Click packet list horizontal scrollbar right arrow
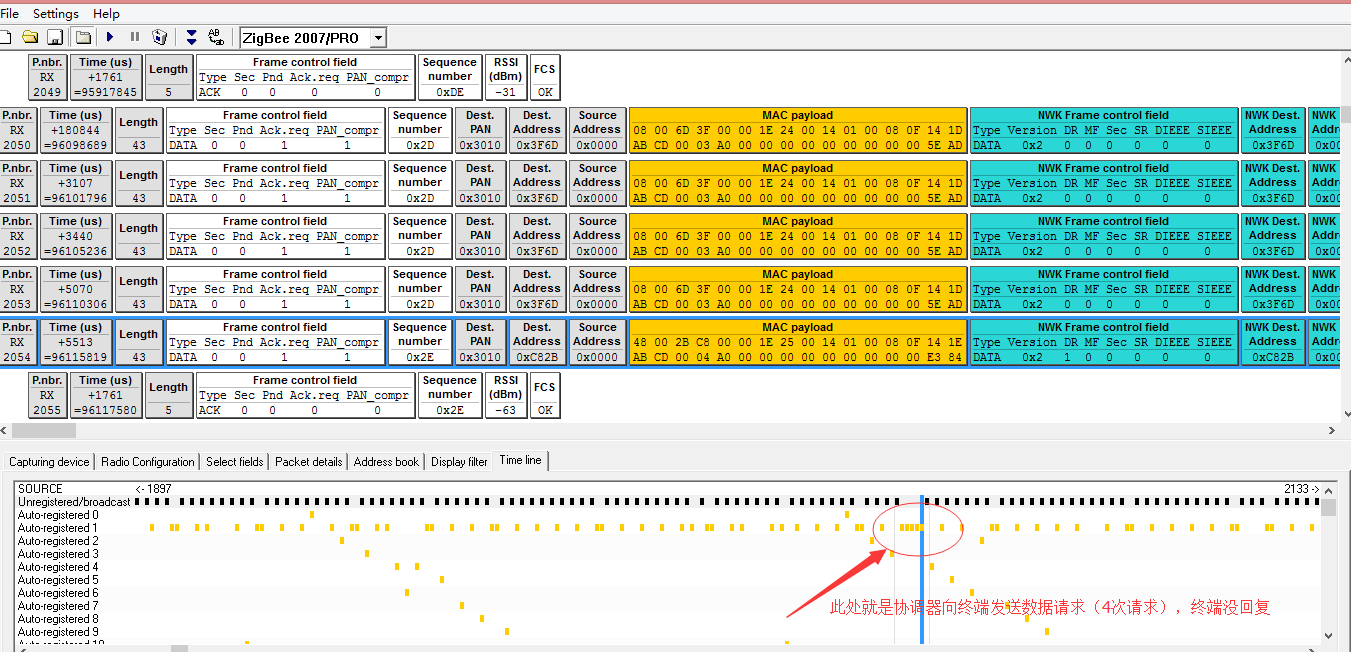 click(x=1331, y=431)
